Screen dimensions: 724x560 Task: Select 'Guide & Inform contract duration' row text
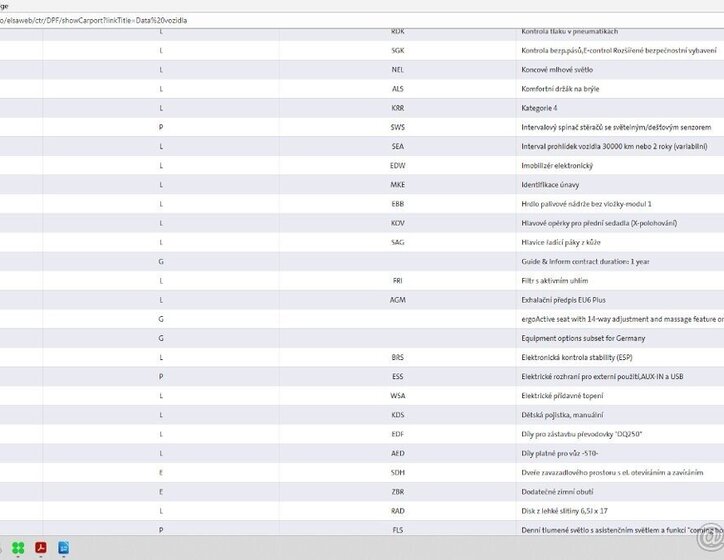pyautogui.click(x=585, y=261)
